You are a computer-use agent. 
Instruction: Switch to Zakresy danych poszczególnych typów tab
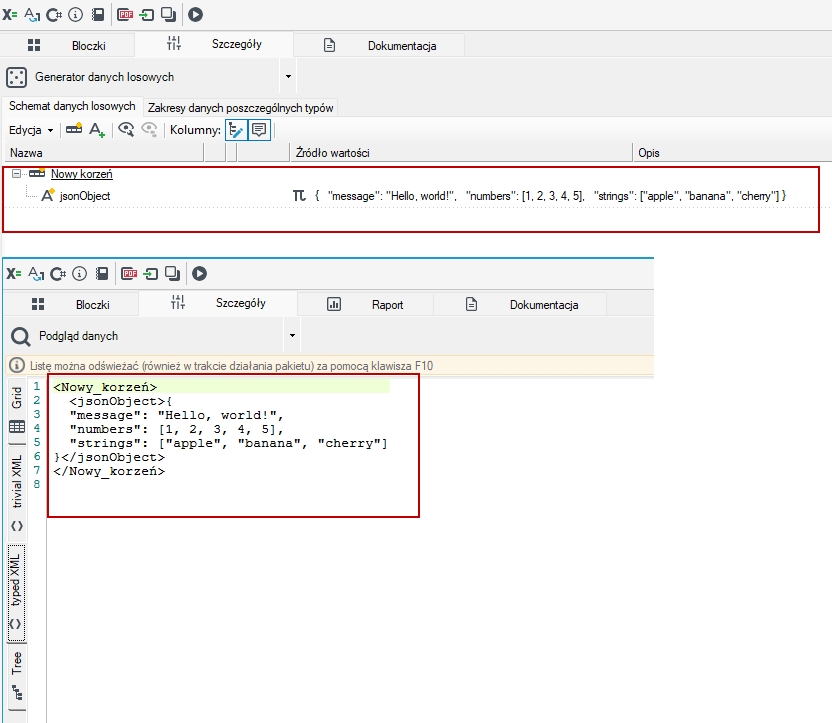pyautogui.click(x=240, y=108)
